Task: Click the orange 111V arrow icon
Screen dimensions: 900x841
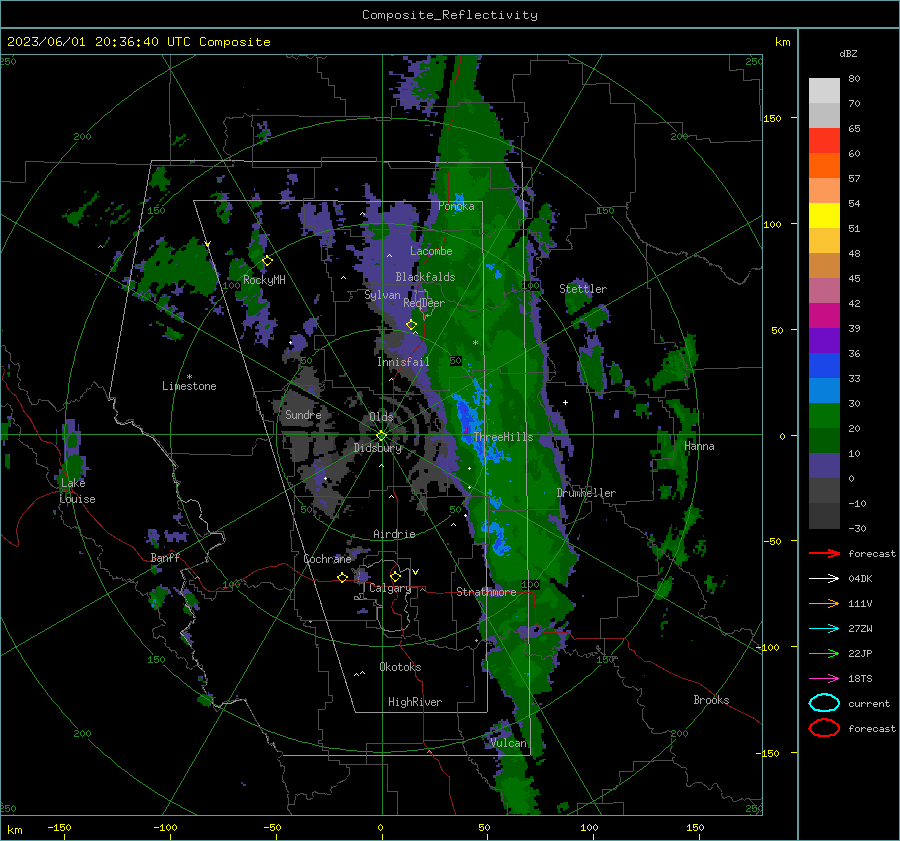Action: coord(824,603)
